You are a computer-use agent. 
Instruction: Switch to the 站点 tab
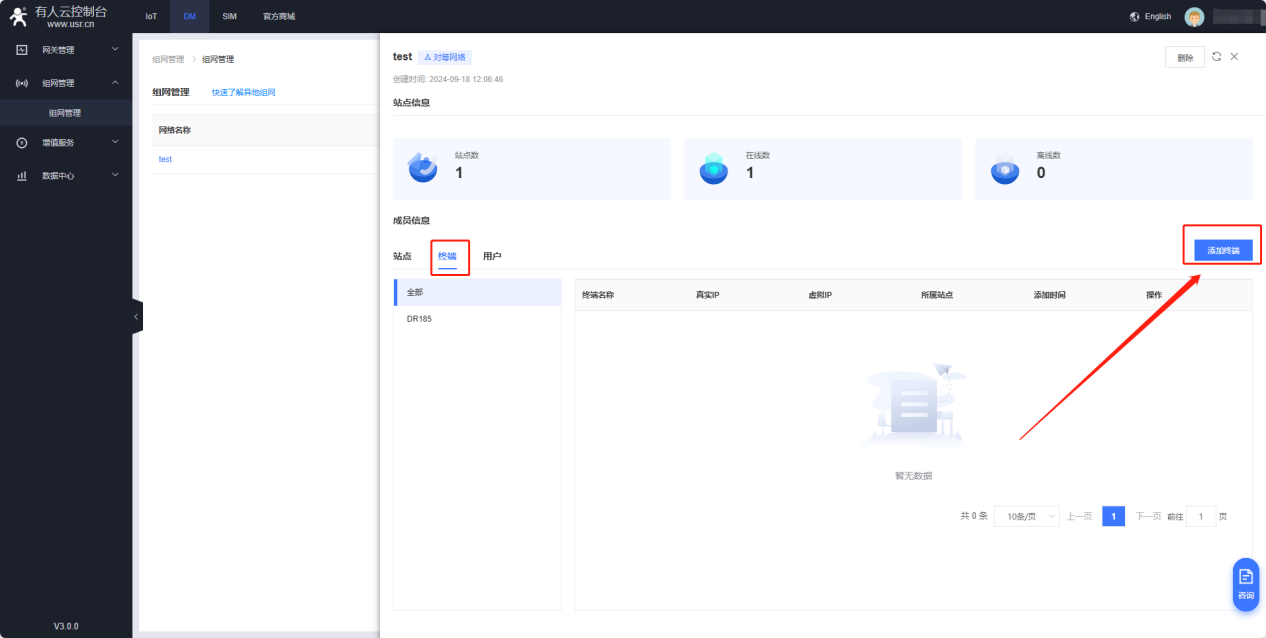(402, 256)
